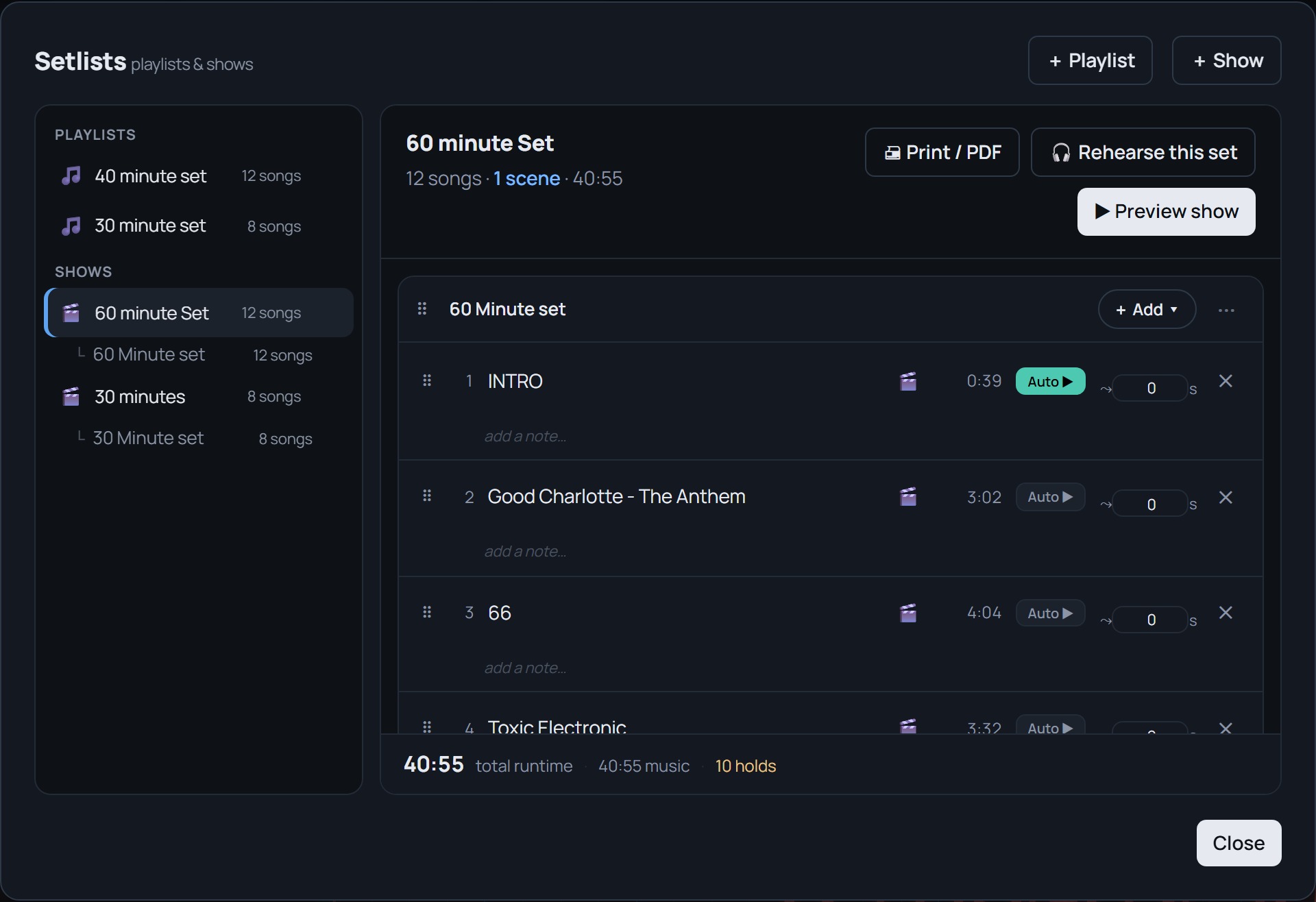
Task: Click the gap seconds field on INTRO row
Action: point(1151,389)
